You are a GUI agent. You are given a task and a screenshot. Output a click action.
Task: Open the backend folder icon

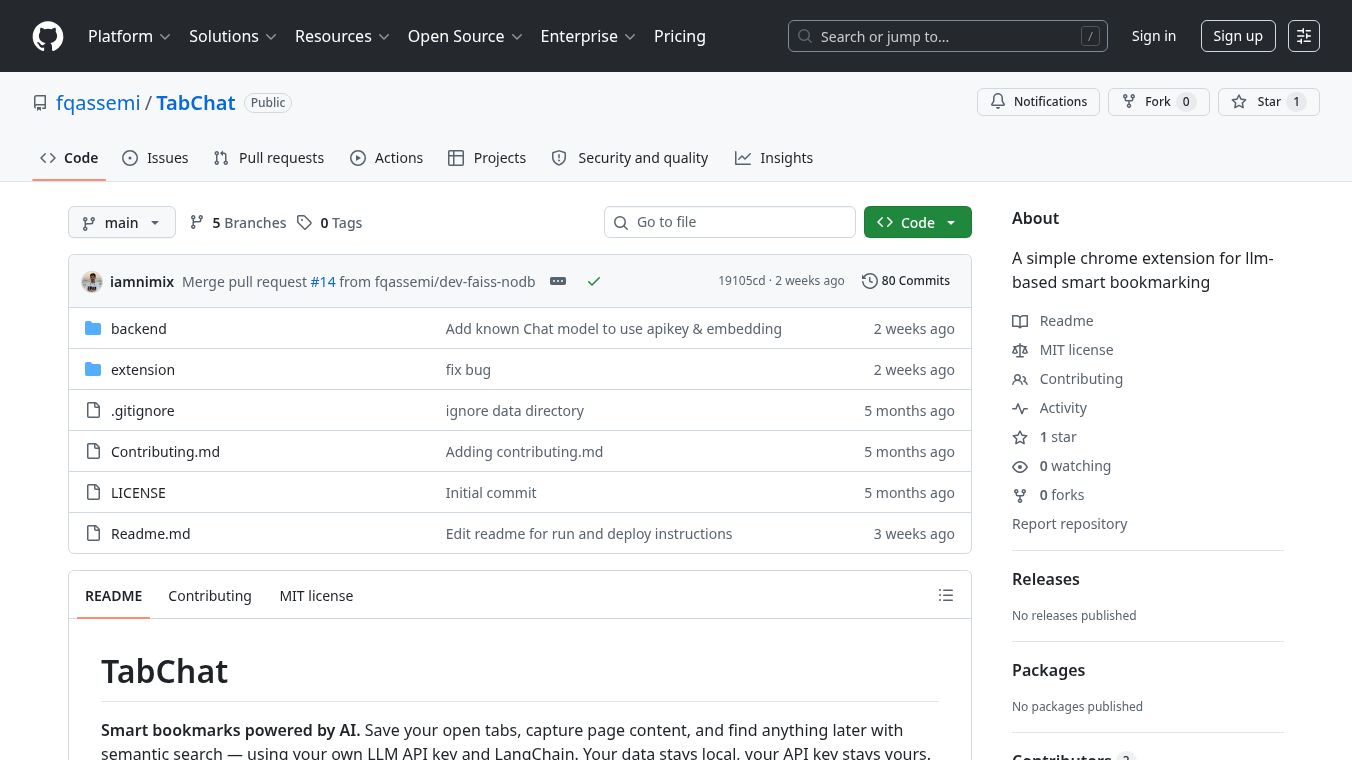[x=93, y=329]
